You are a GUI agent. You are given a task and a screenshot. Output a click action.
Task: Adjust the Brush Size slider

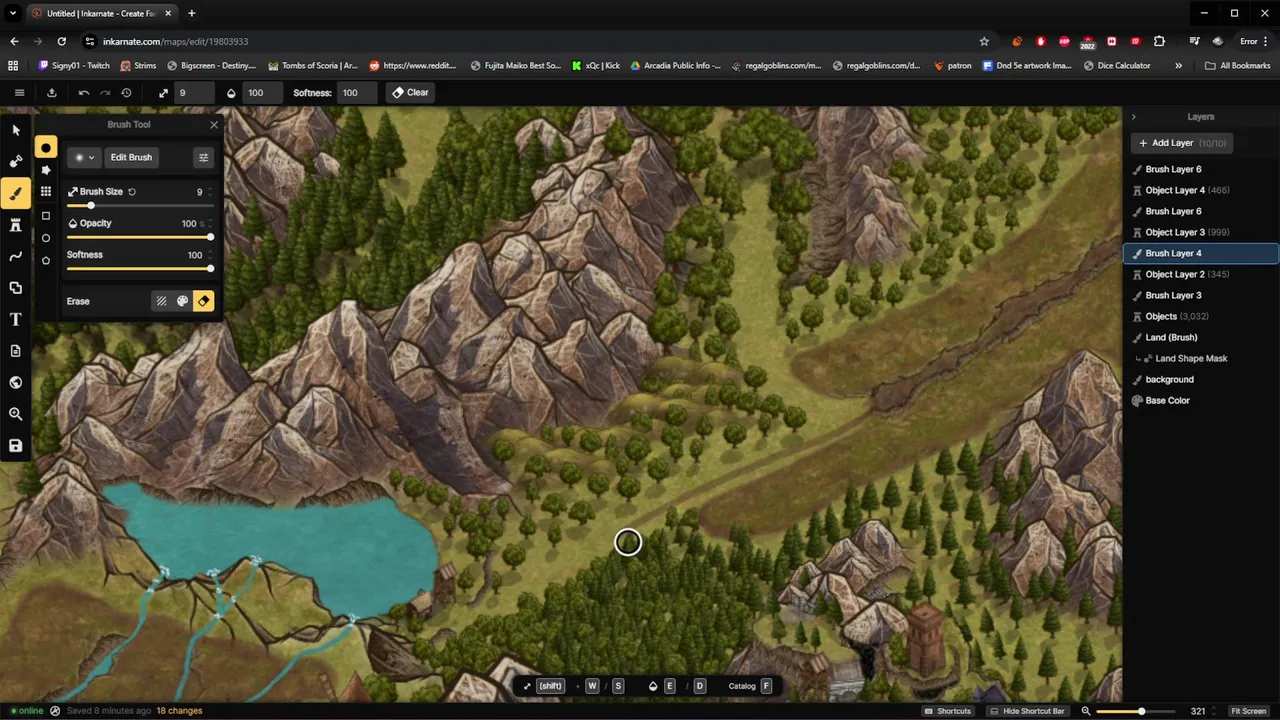click(140, 205)
